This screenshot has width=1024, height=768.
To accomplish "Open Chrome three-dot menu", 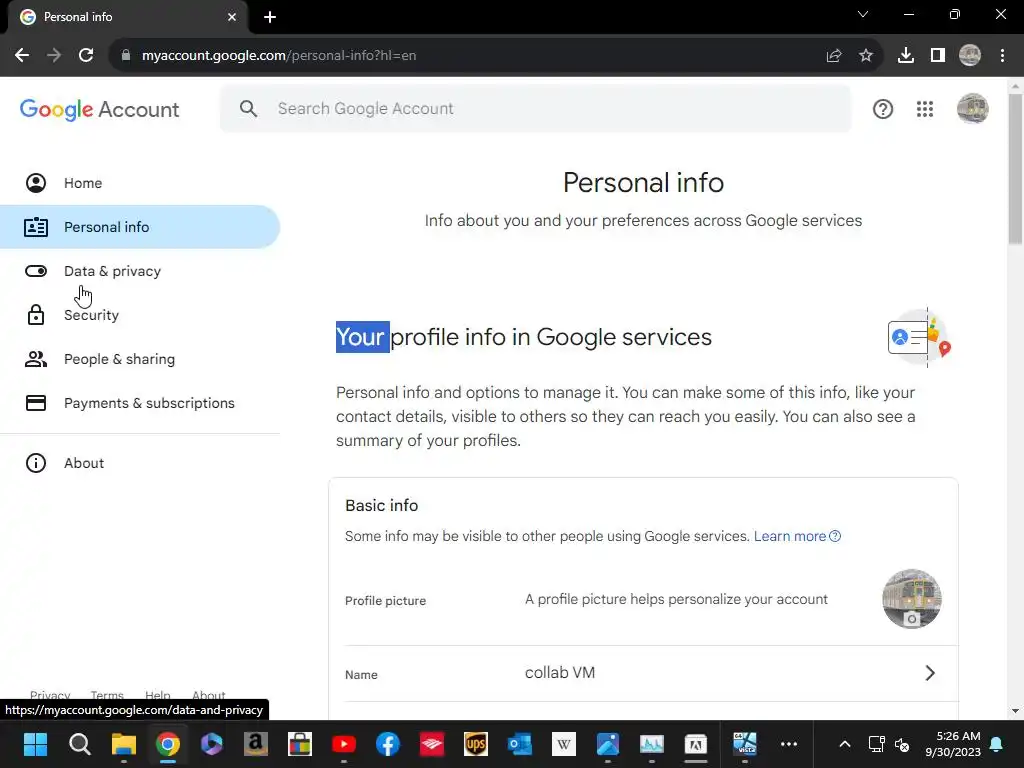I will [1002, 56].
